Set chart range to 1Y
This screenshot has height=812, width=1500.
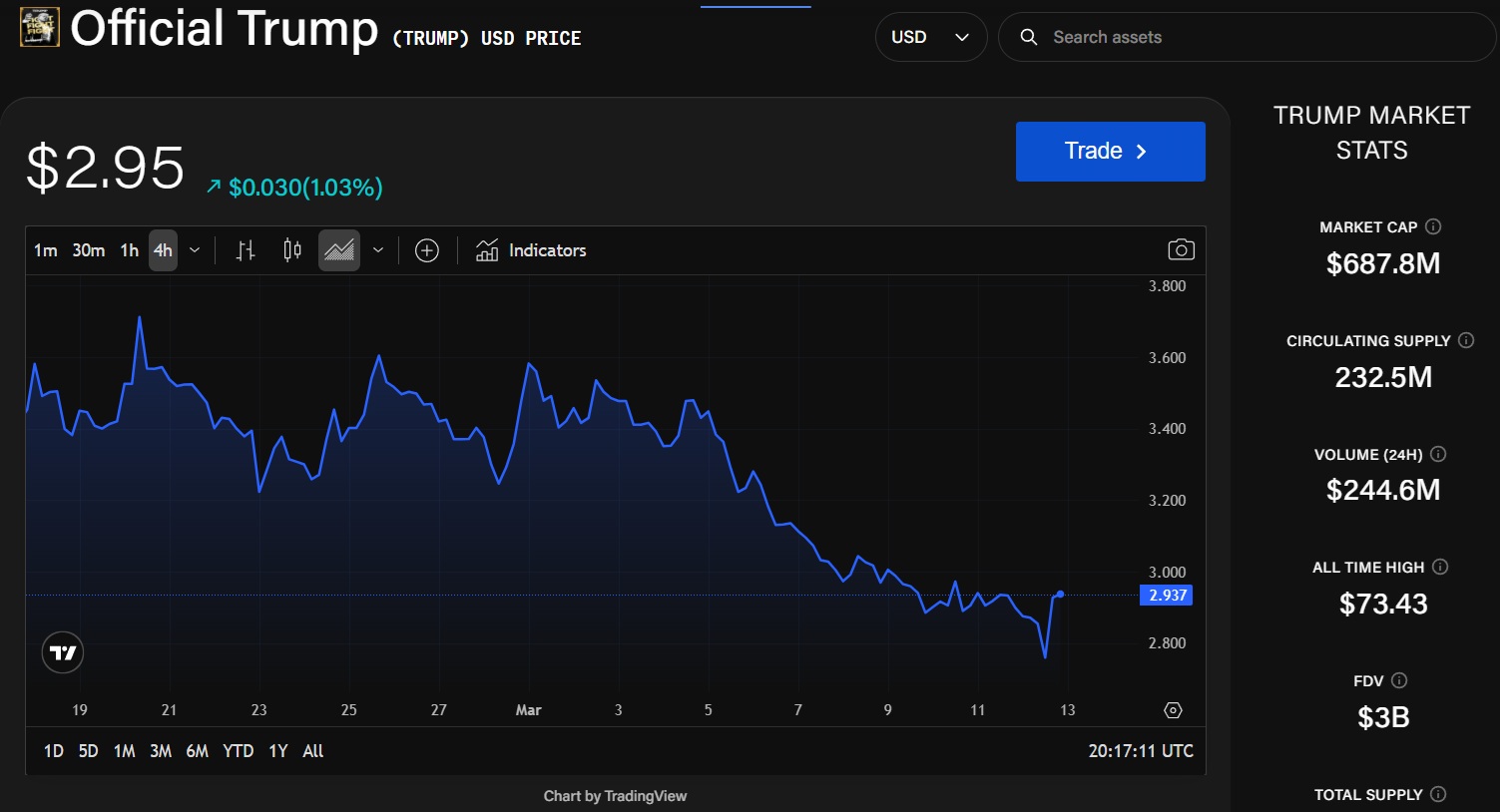tap(278, 751)
